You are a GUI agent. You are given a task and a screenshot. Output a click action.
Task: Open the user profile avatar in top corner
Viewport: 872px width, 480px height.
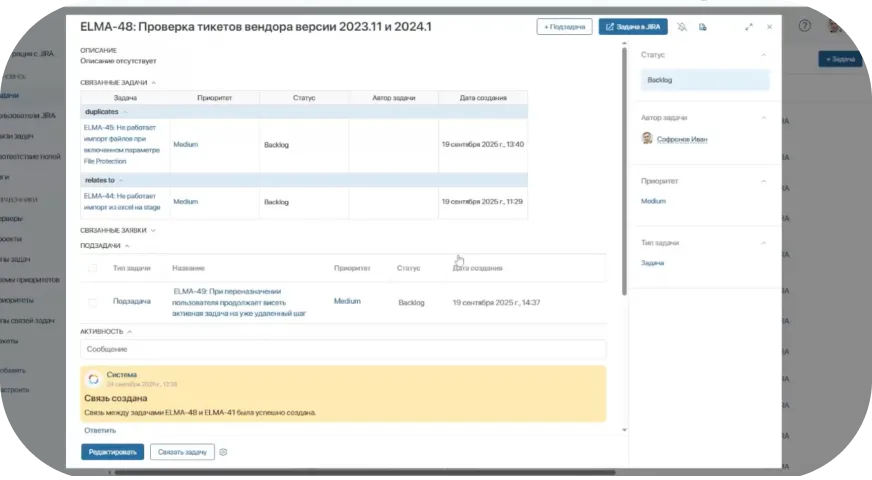point(837,25)
